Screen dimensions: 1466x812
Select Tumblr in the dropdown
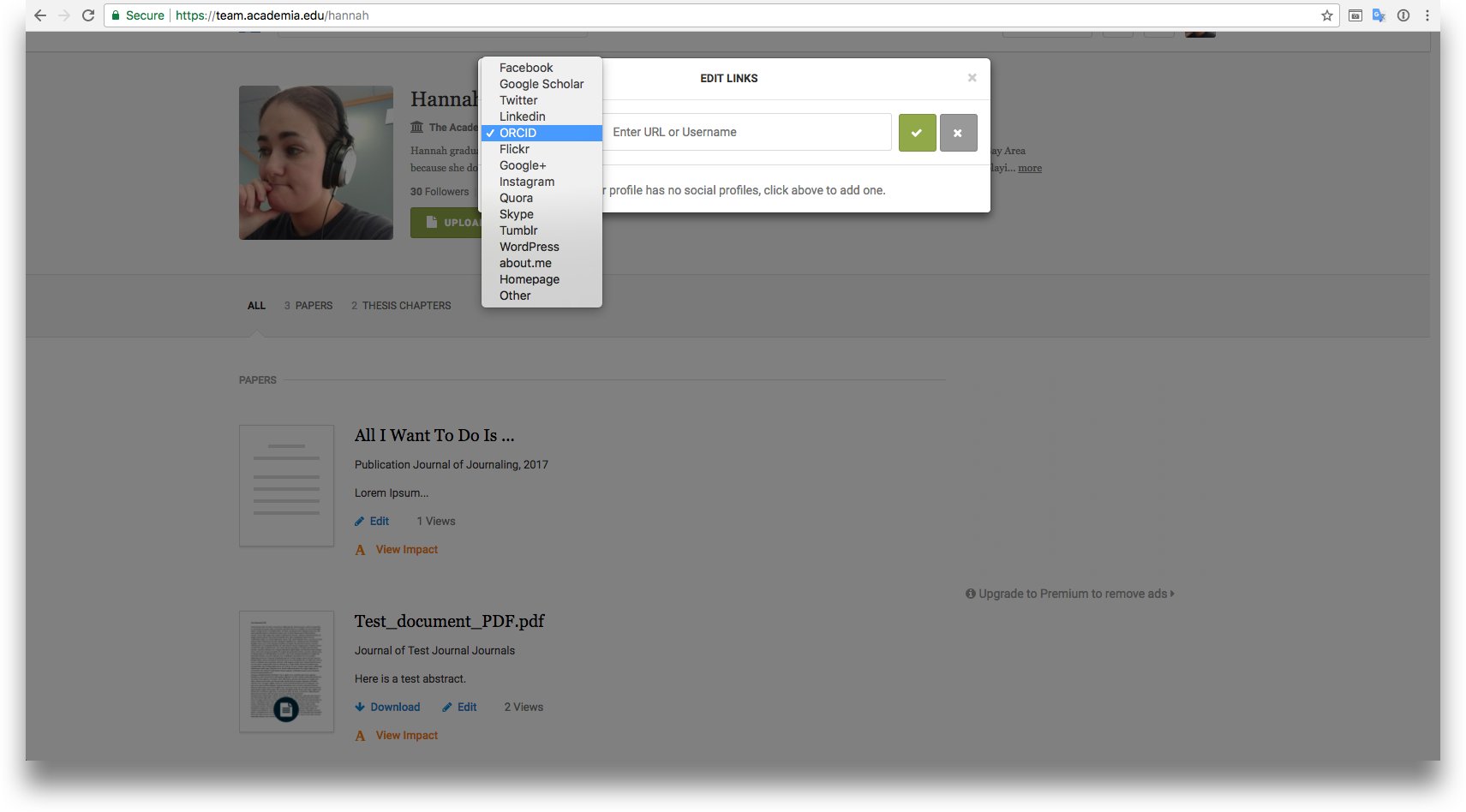pyautogui.click(x=542, y=230)
